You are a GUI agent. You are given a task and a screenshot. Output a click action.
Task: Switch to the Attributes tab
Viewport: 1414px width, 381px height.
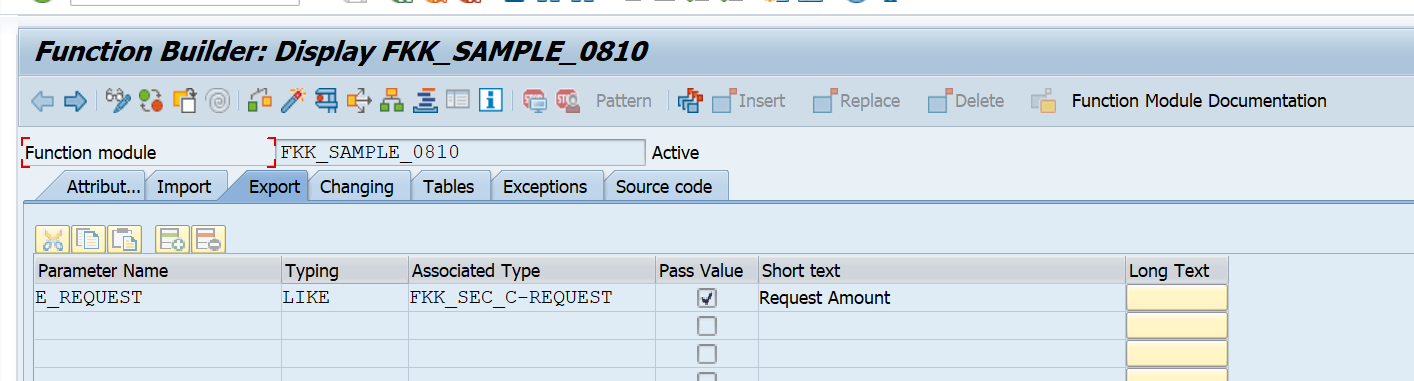click(102, 187)
